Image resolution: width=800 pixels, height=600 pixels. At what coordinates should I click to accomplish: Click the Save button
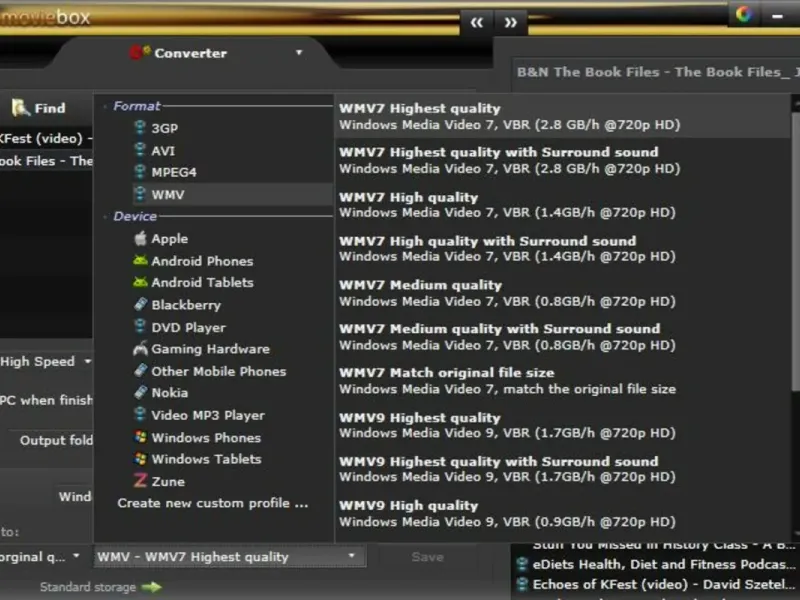click(x=427, y=557)
